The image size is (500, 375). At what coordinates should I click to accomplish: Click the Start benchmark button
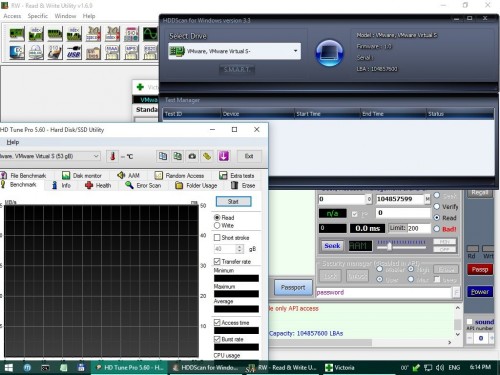tap(233, 201)
